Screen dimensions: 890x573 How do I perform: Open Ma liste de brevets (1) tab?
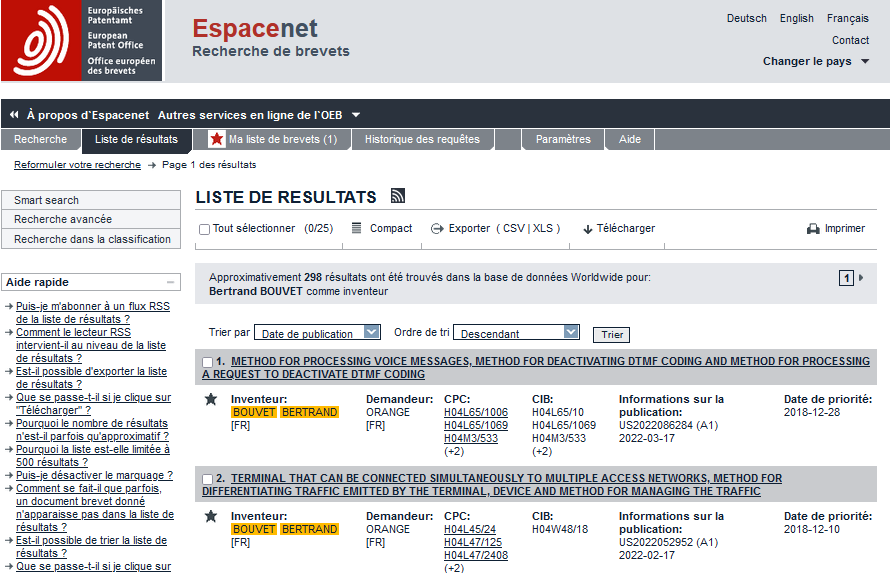pyautogui.click(x=272, y=140)
